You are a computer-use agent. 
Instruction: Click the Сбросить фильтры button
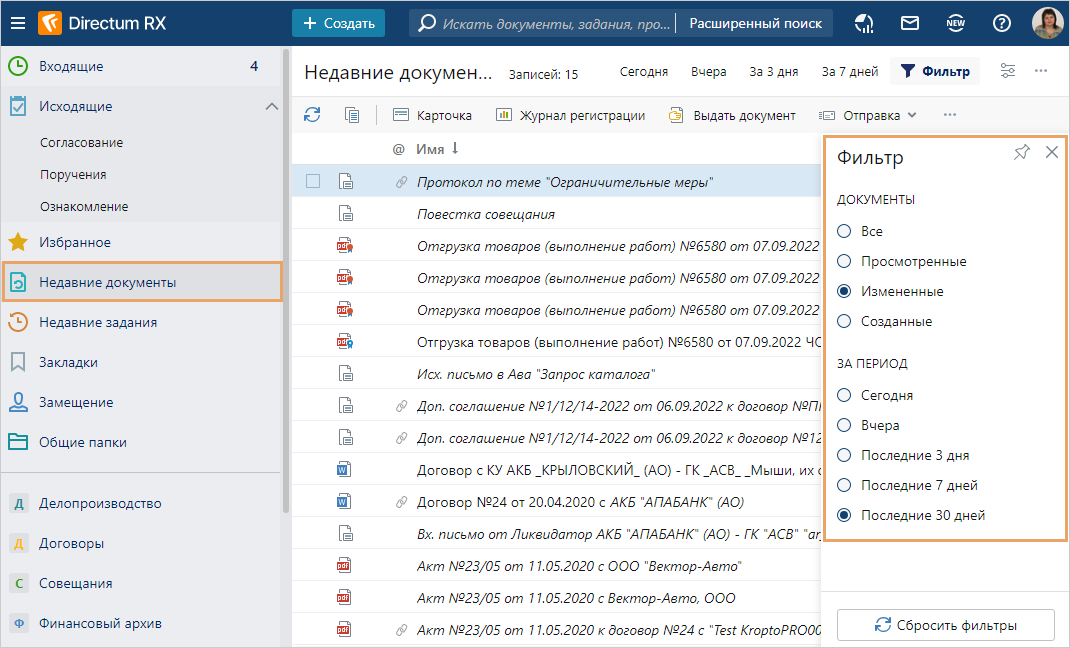(945, 625)
